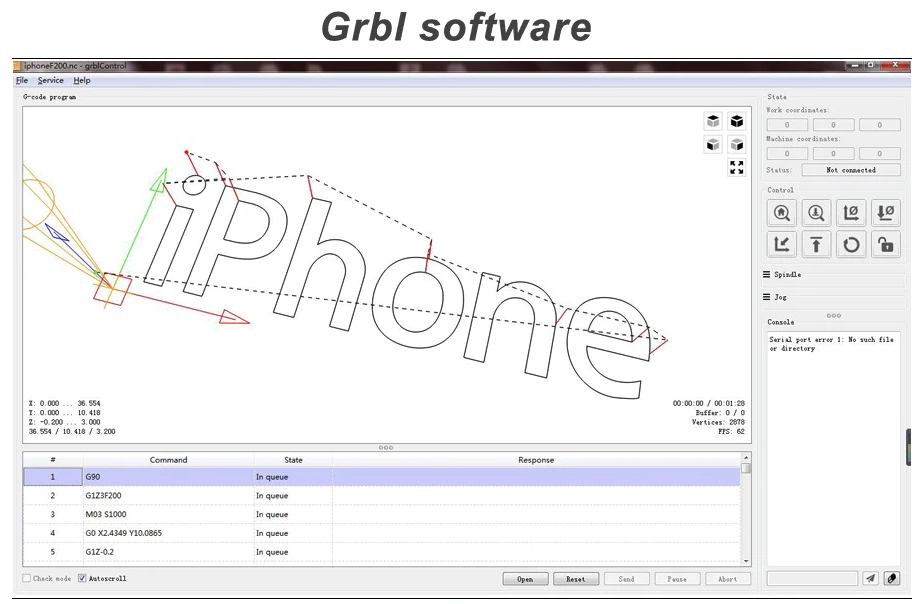Click row number 5 in the table

pyautogui.click(x=53, y=552)
